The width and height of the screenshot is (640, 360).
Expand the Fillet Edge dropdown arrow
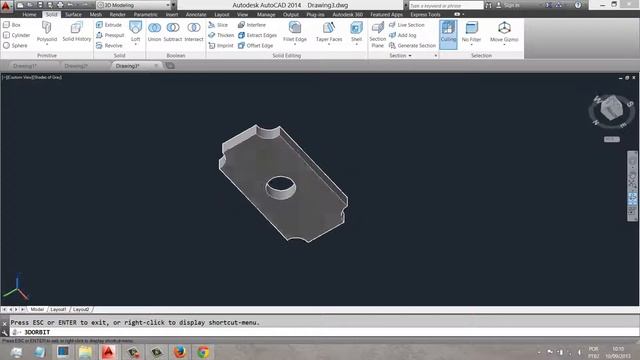pyautogui.click(x=295, y=44)
